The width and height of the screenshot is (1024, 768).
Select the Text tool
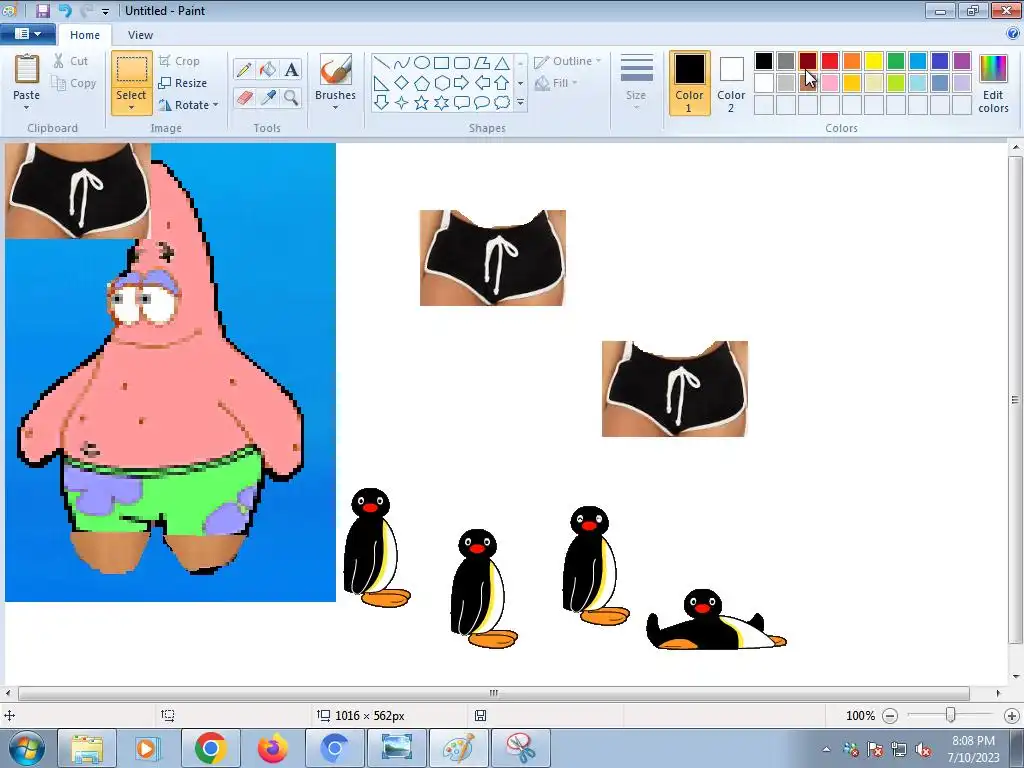click(x=291, y=69)
